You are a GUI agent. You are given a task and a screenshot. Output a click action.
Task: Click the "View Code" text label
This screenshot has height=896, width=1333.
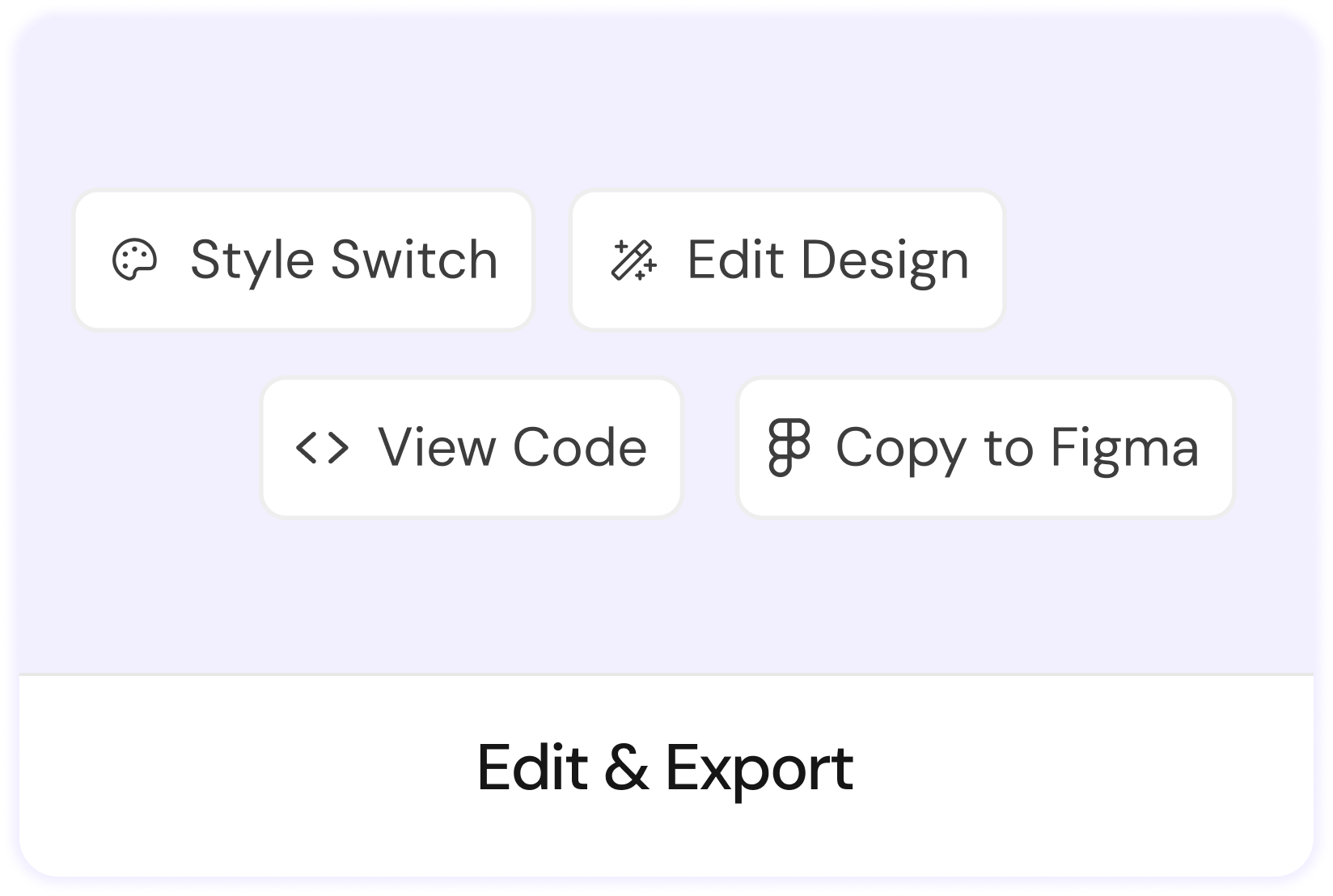coord(513,448)
